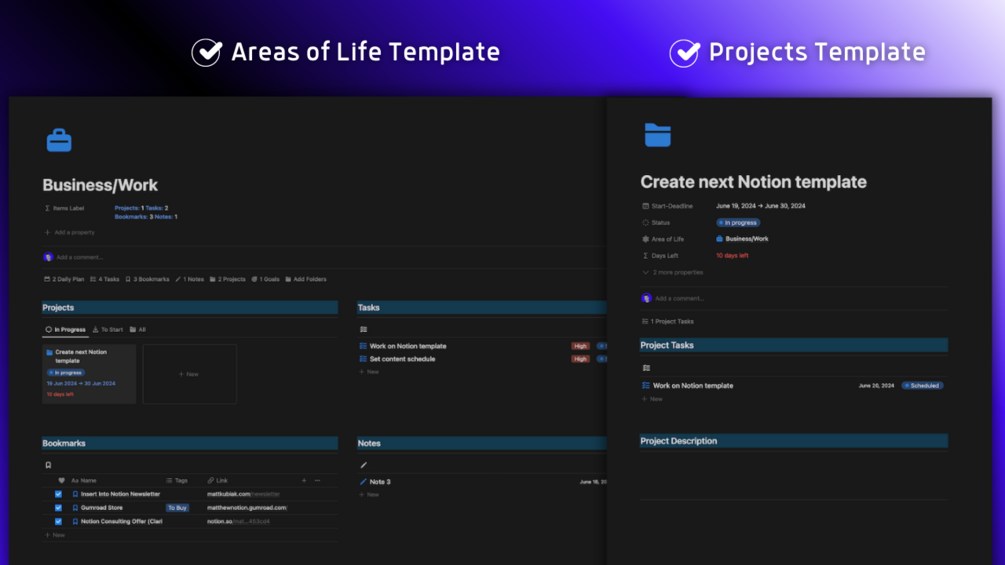Click the checkmark badge beside Areas of Life Template
1005x565 pixels.
(x=207, y=52)
